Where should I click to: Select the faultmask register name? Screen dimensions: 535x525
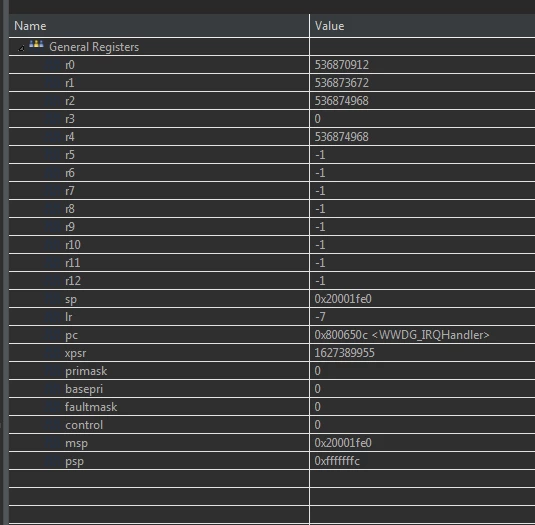91,407
